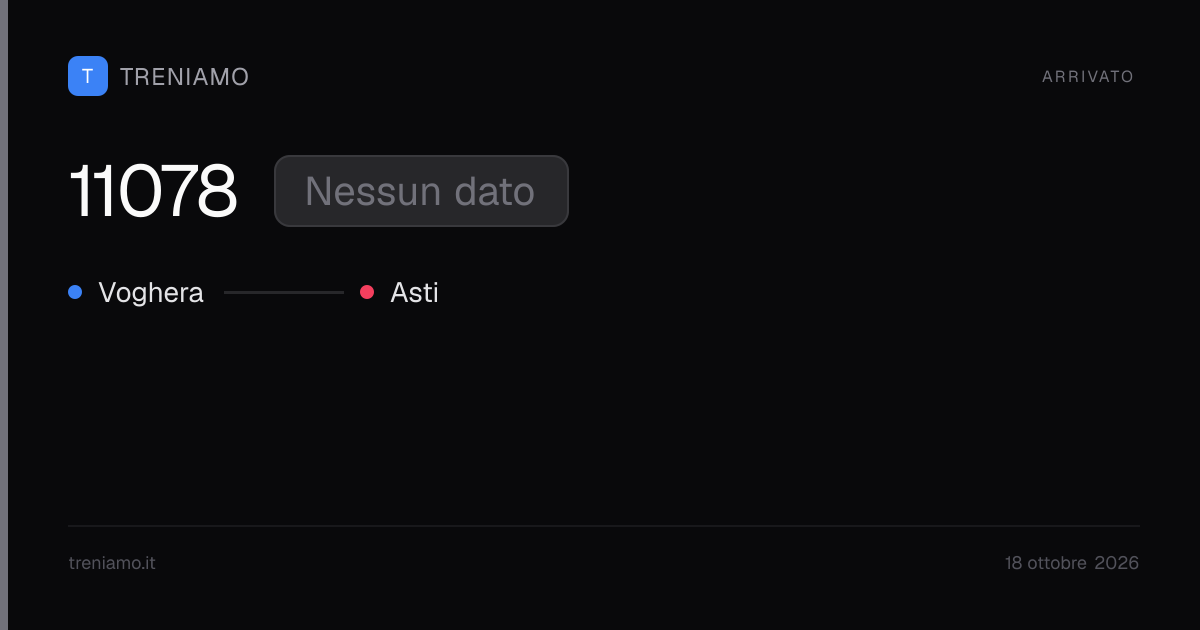Open the treniamo.it footer link
The image size is (1200, 630).
(x=112, y=563)
